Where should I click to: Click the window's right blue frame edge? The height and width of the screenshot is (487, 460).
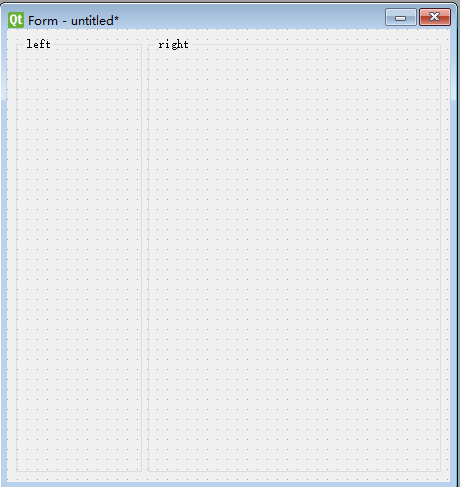click(x=454, y=258)
